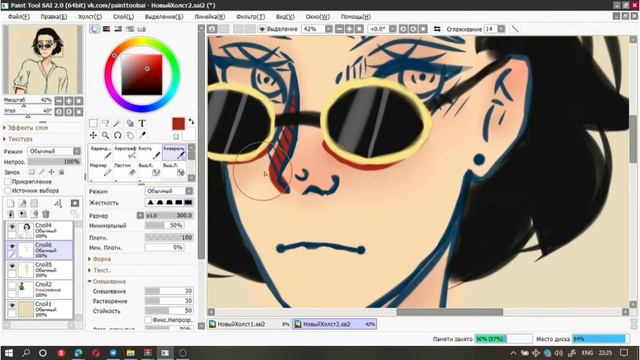
Task: Click the navigator preview thumbnail
Action: (x=43, y=60)
